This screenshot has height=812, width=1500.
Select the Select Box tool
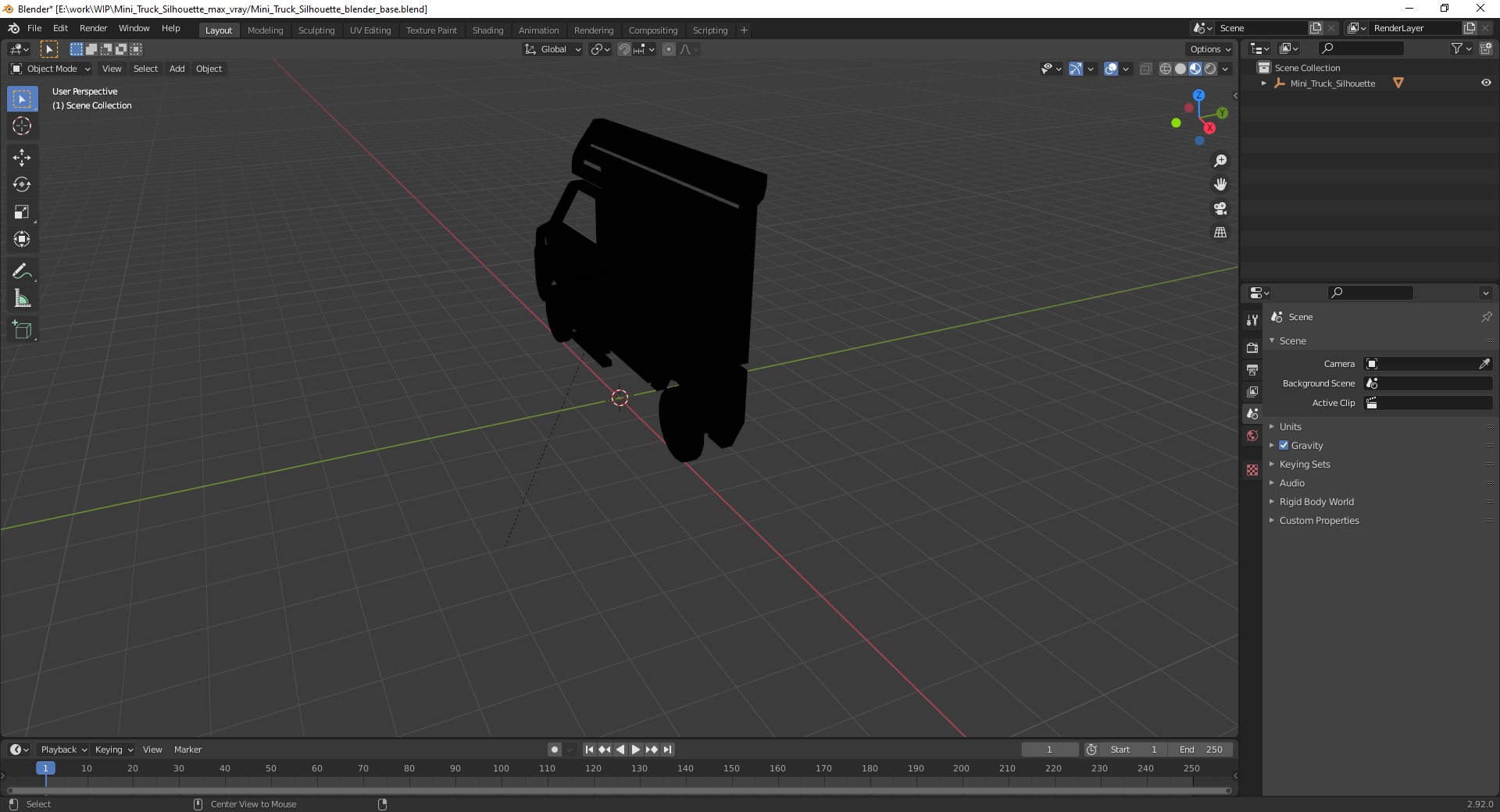(22, 99)
